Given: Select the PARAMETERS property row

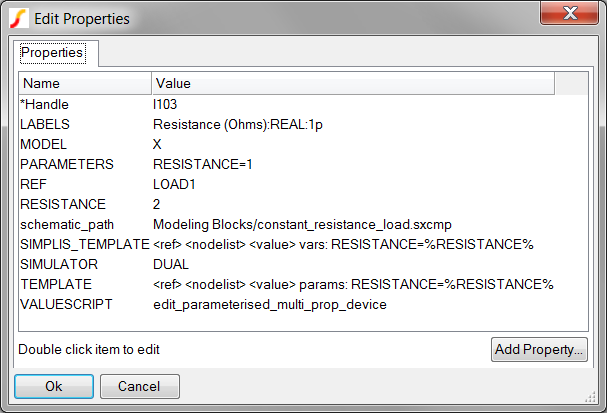Looking at the screenshot, I should tap(303, 165).
